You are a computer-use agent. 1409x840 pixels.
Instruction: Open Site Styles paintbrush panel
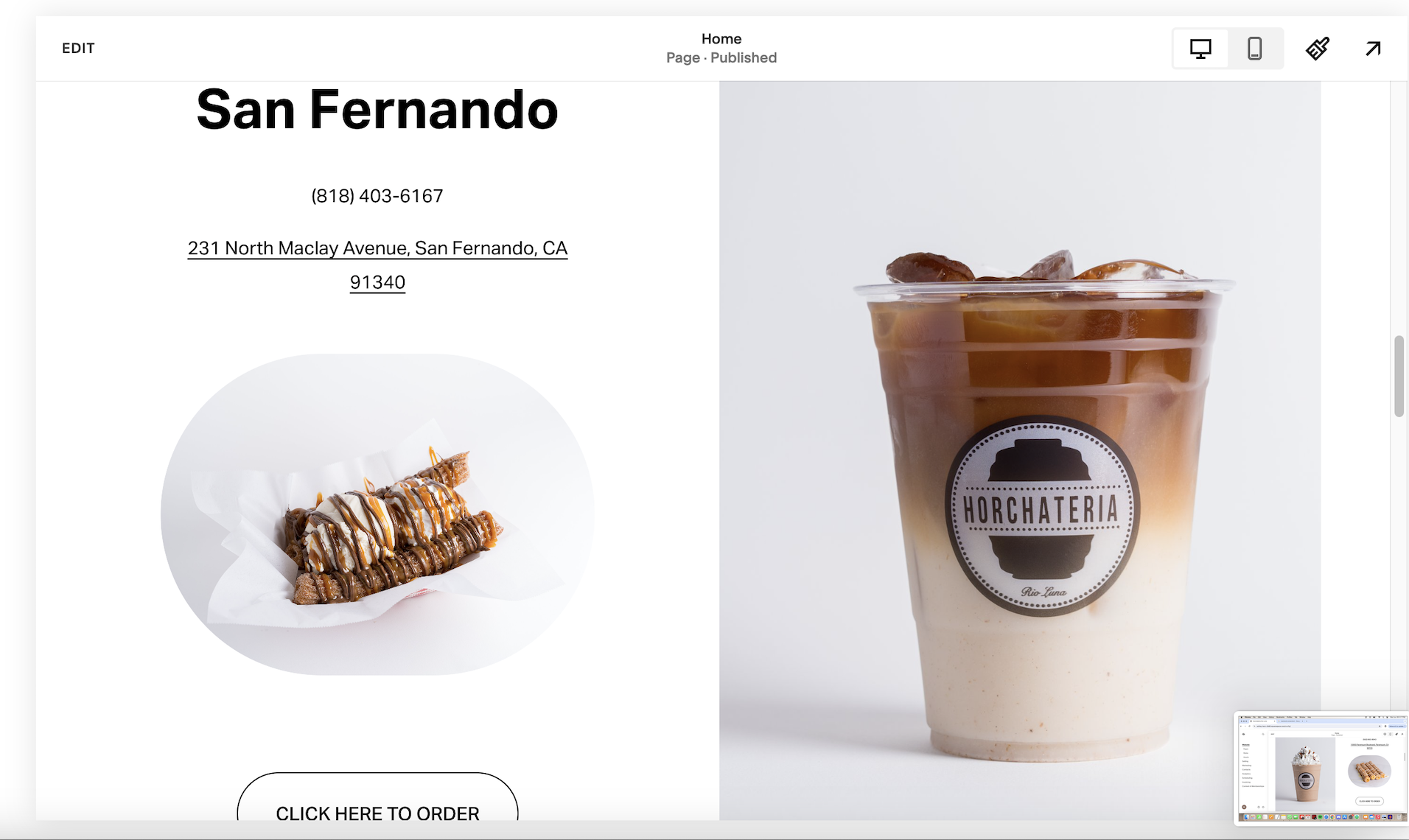click(1317, 49)
